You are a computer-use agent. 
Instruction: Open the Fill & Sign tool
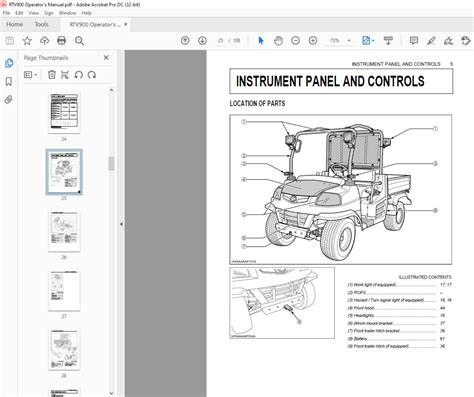click(448, 41)
